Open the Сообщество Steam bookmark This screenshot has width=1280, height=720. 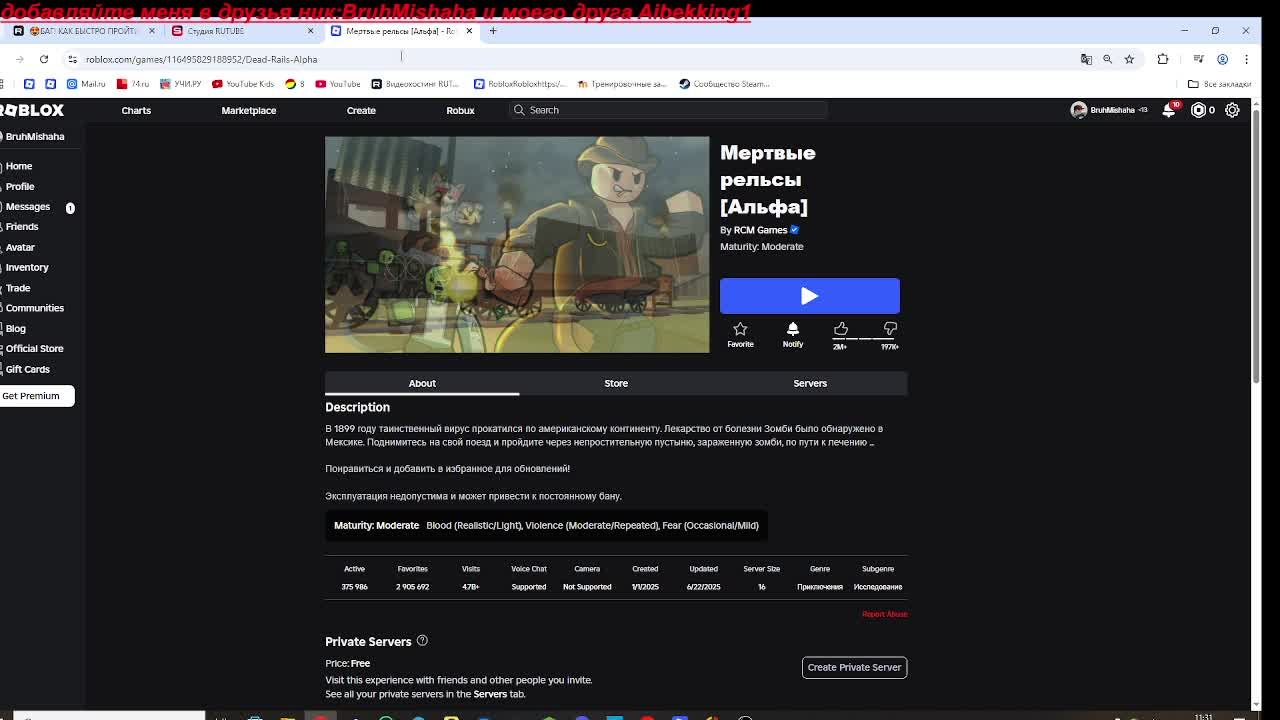pos(724,84)
